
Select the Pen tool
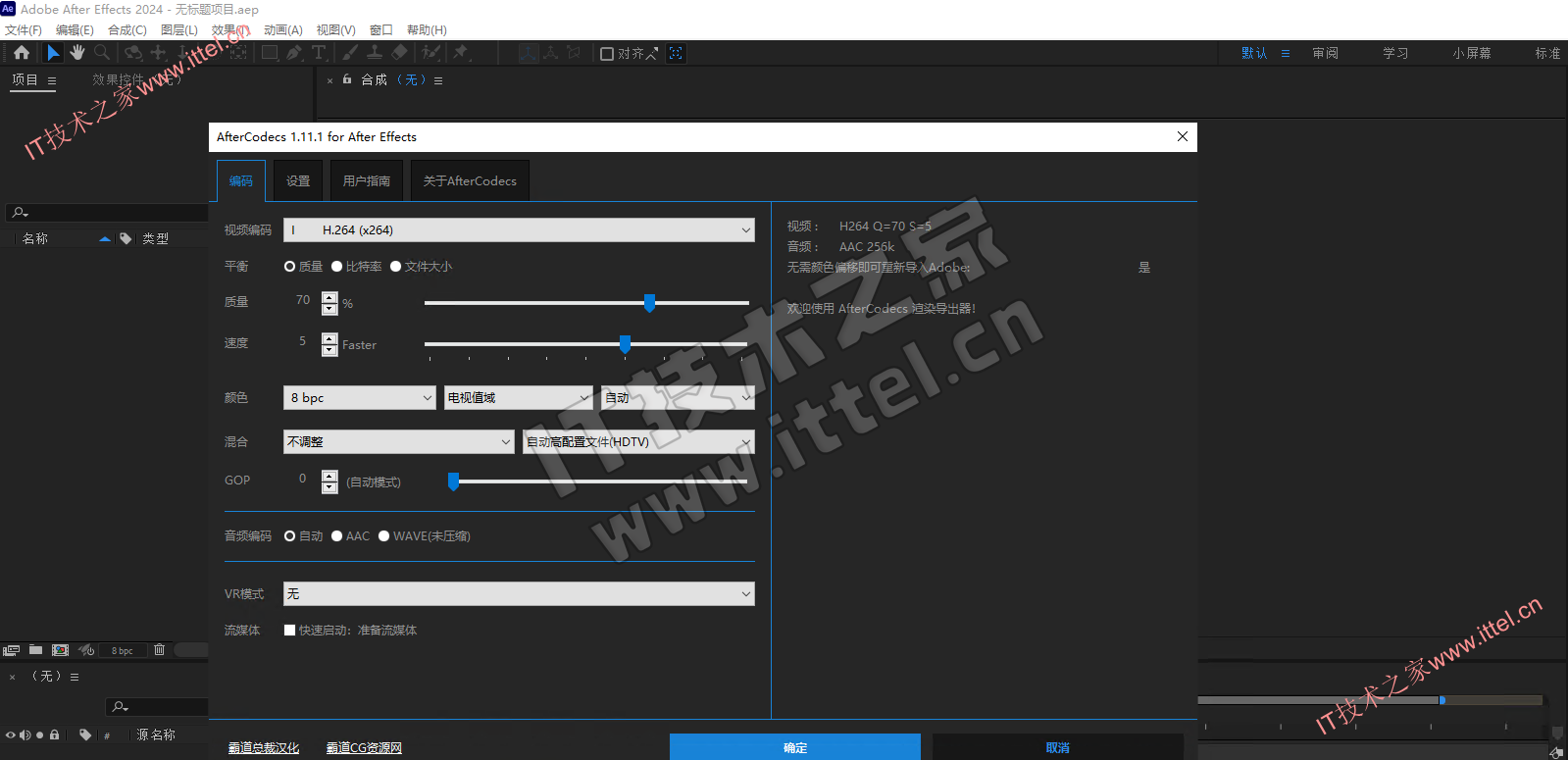tap(294, 53)
